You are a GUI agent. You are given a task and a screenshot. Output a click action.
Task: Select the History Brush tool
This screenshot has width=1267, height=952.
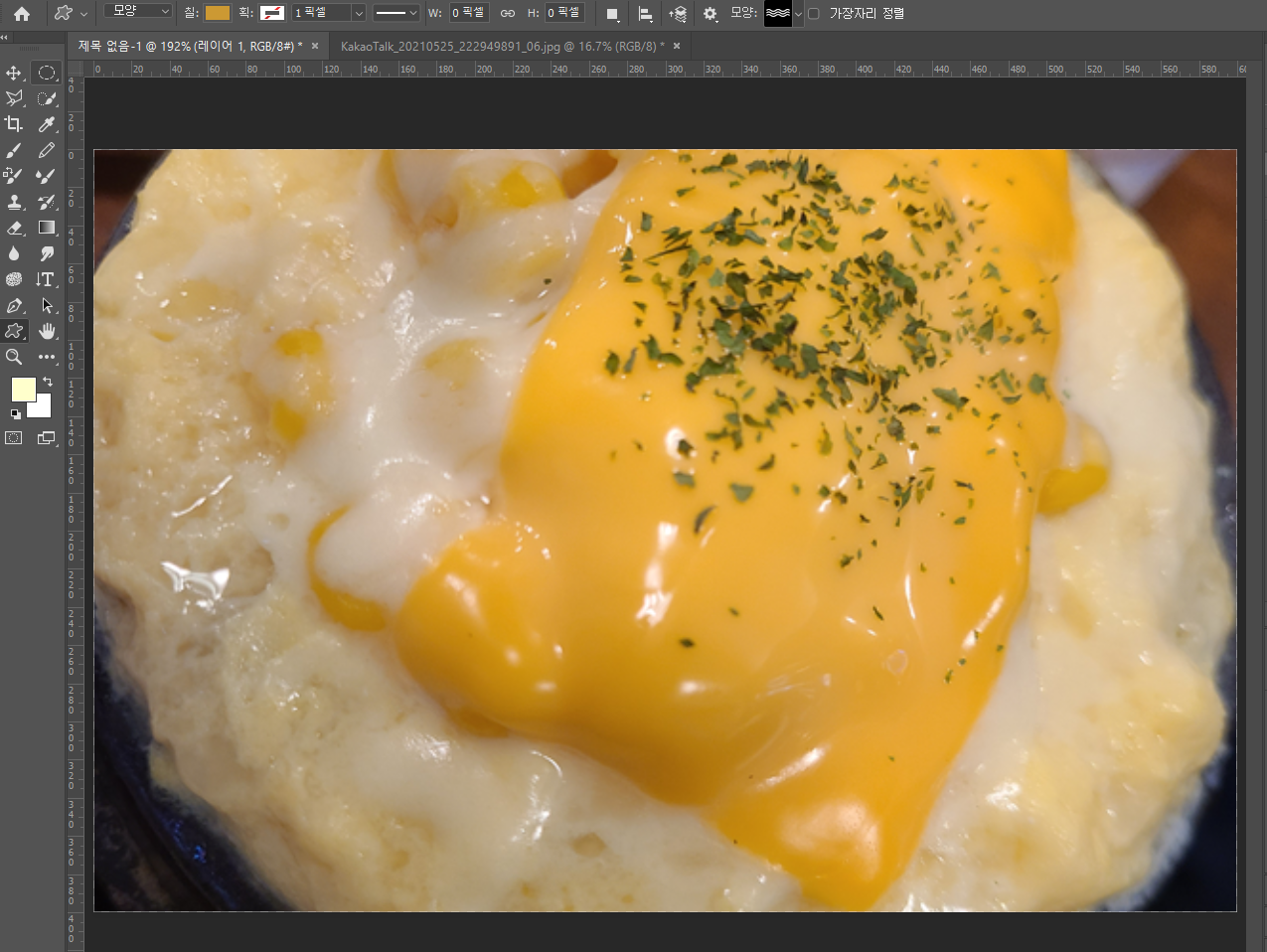47,202
